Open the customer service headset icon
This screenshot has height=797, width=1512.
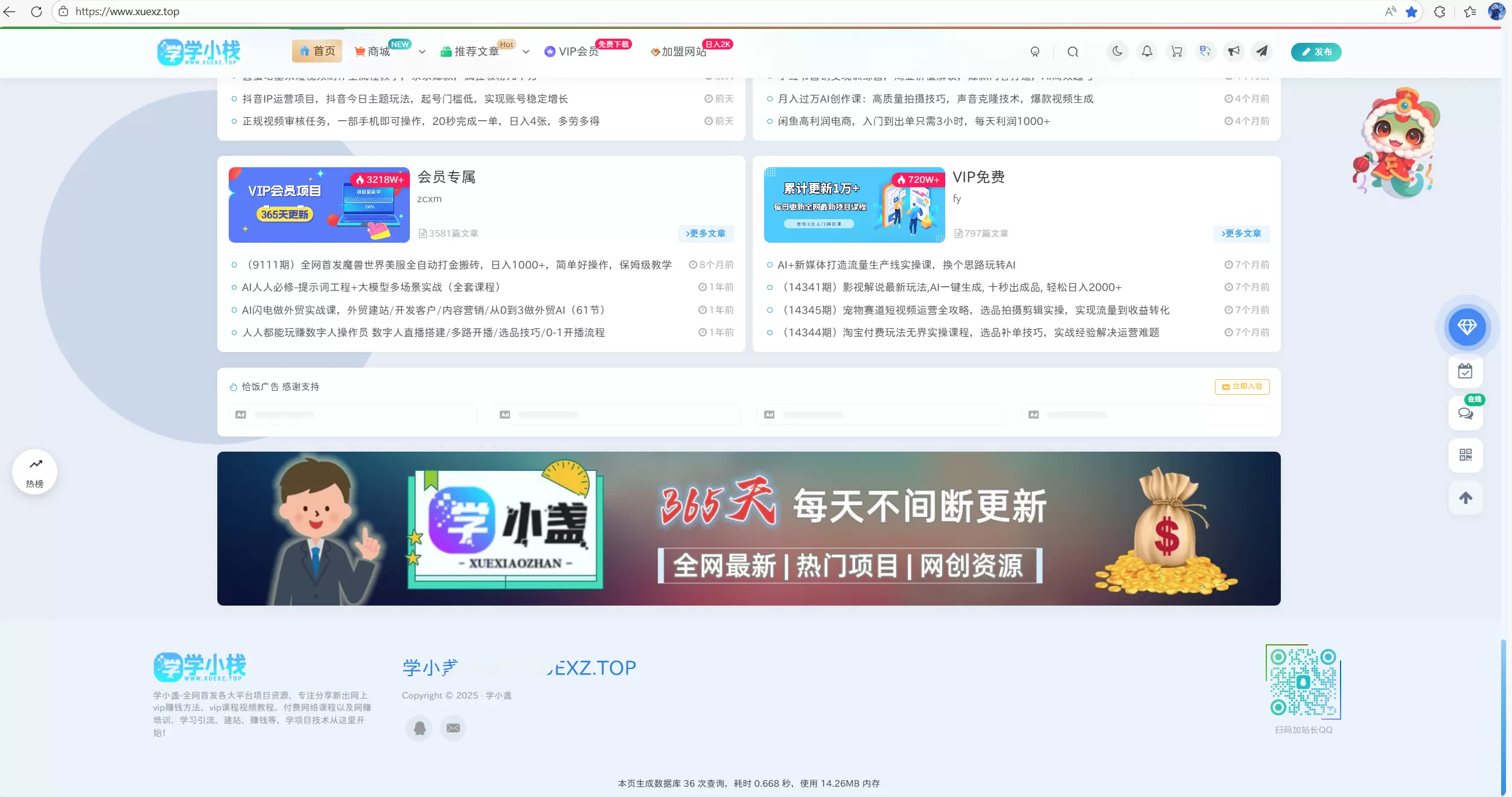[x=1035, y=52]
